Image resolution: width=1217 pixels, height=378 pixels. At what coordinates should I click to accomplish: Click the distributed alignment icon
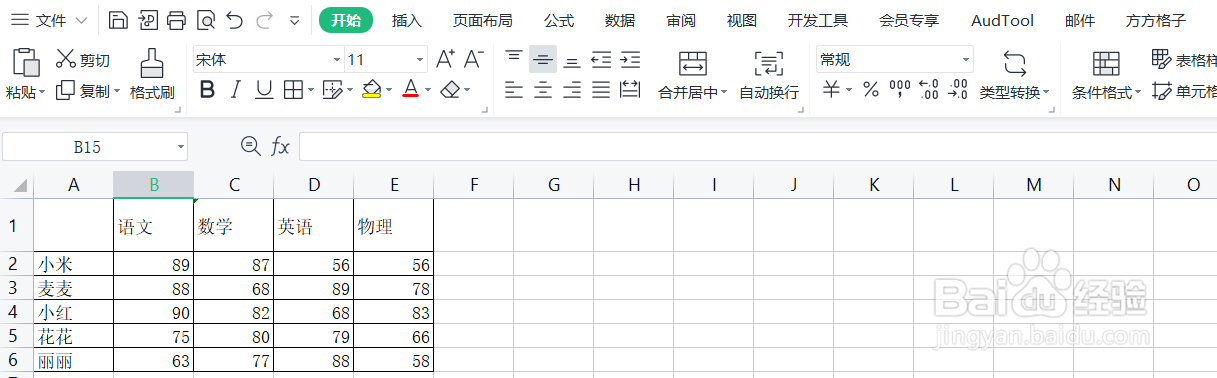(x=630, y=91)
